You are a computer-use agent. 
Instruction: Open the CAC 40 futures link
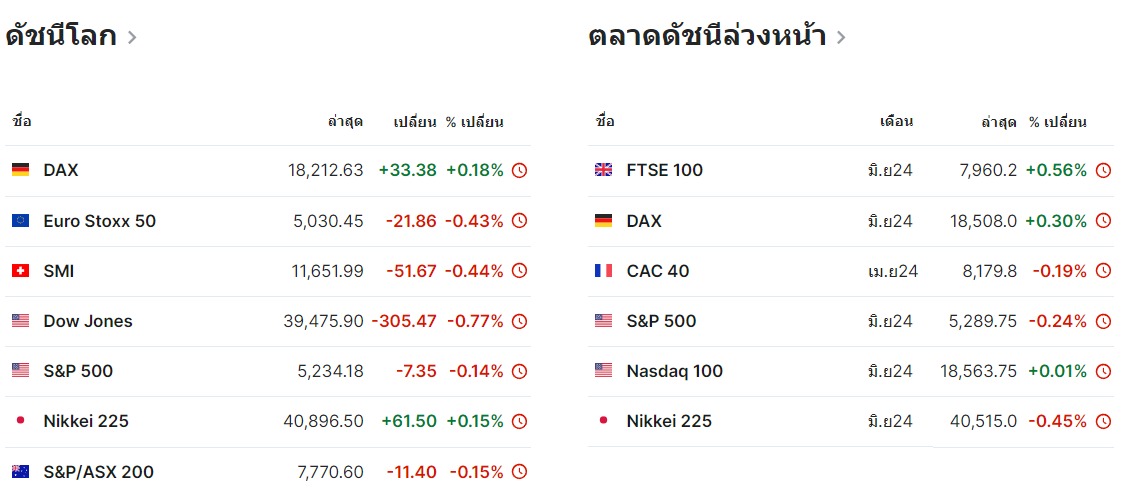click(658, 271)
